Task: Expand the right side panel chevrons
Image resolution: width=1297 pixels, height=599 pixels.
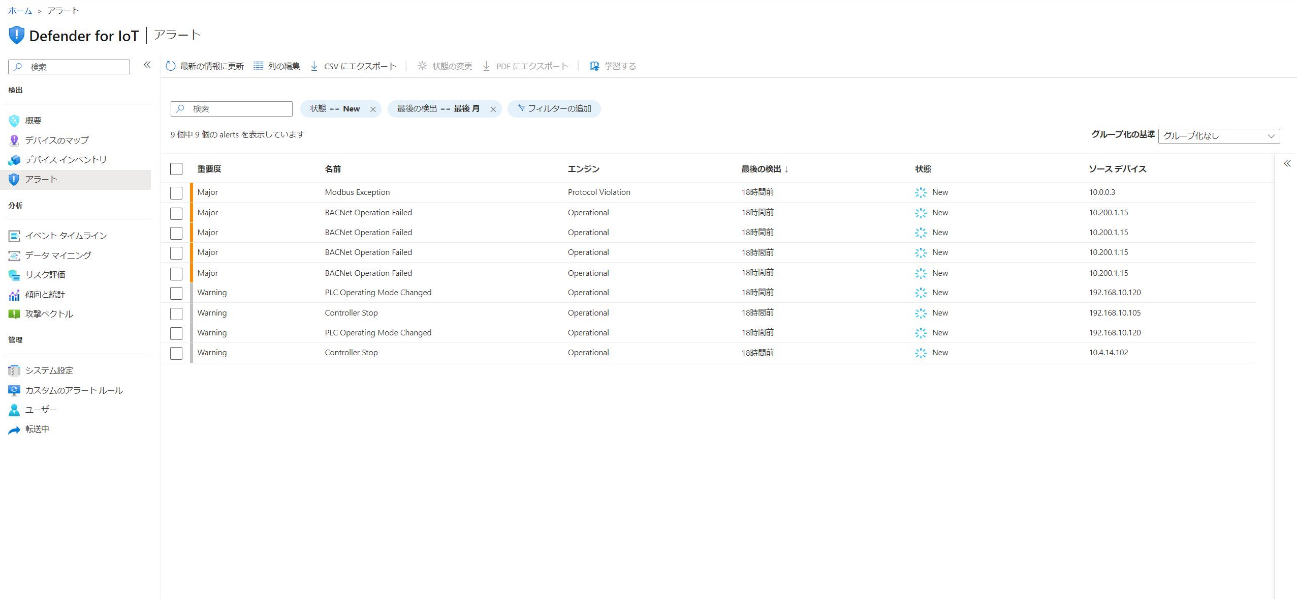Action: (x=1287, y=163)
